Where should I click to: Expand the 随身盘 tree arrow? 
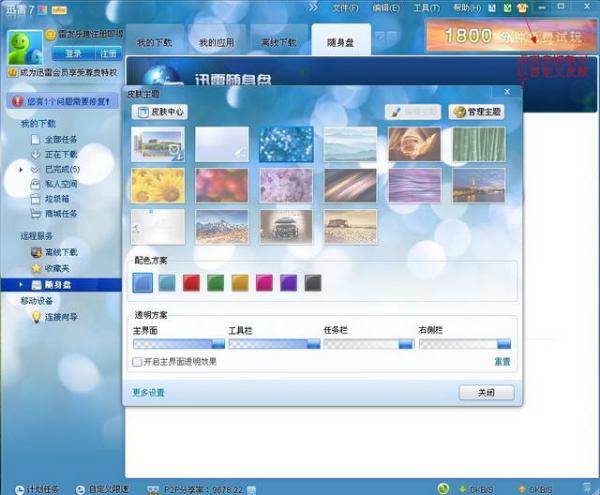pos(21,285)
